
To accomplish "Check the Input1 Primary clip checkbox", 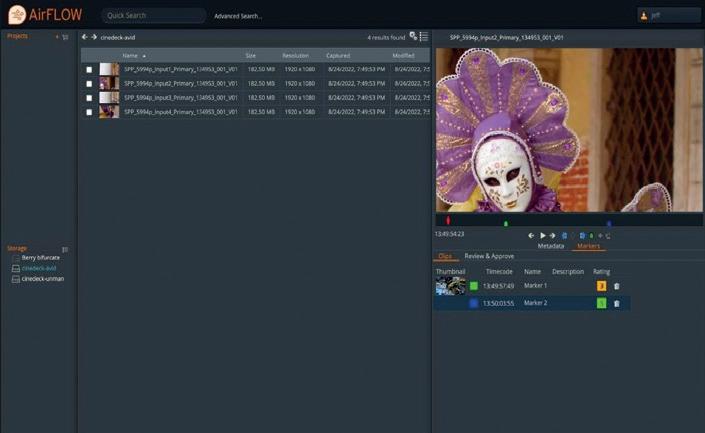I will [89, 70].
